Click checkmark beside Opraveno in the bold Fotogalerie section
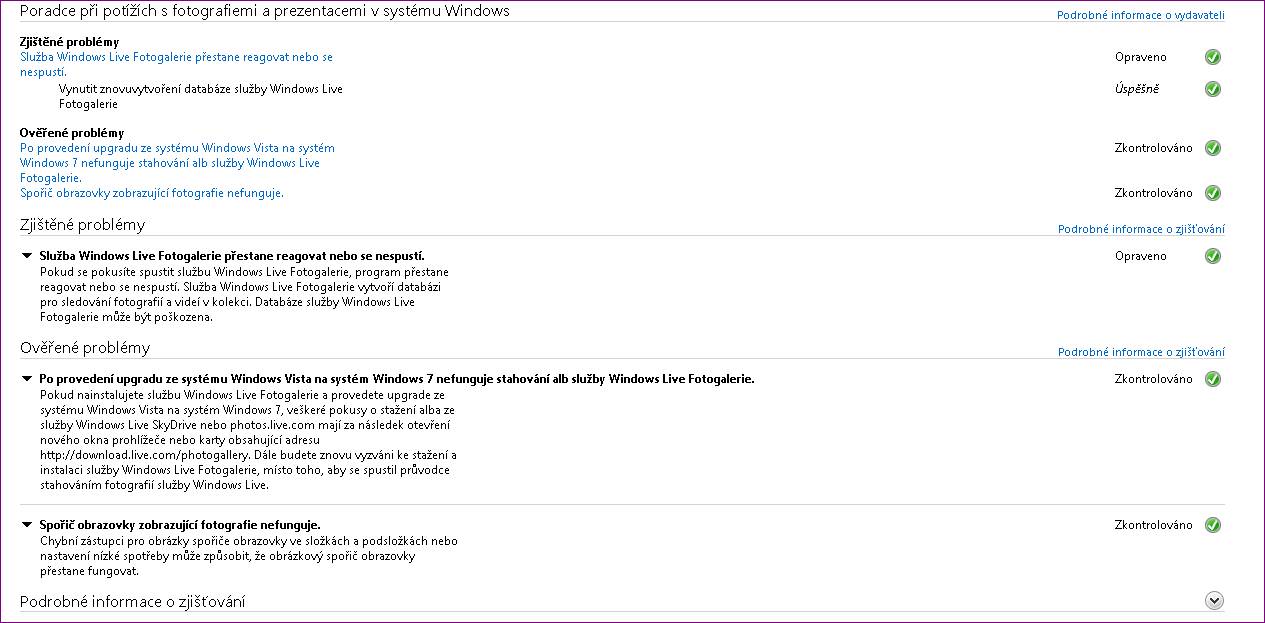This screenshot has width=1265, height=623. point(1213,256)
